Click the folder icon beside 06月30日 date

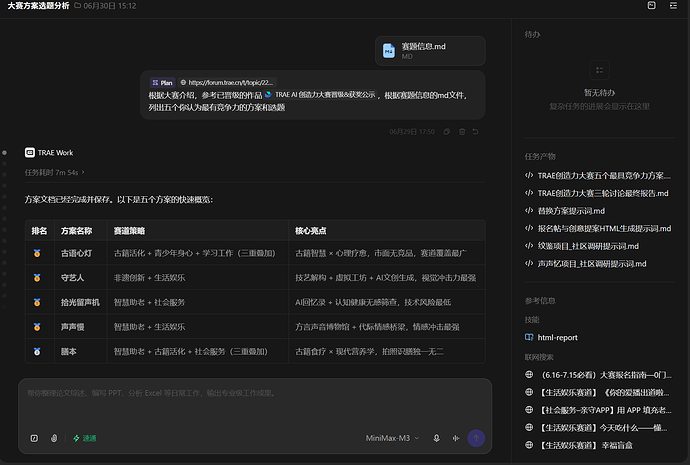(x=77, y=5)
